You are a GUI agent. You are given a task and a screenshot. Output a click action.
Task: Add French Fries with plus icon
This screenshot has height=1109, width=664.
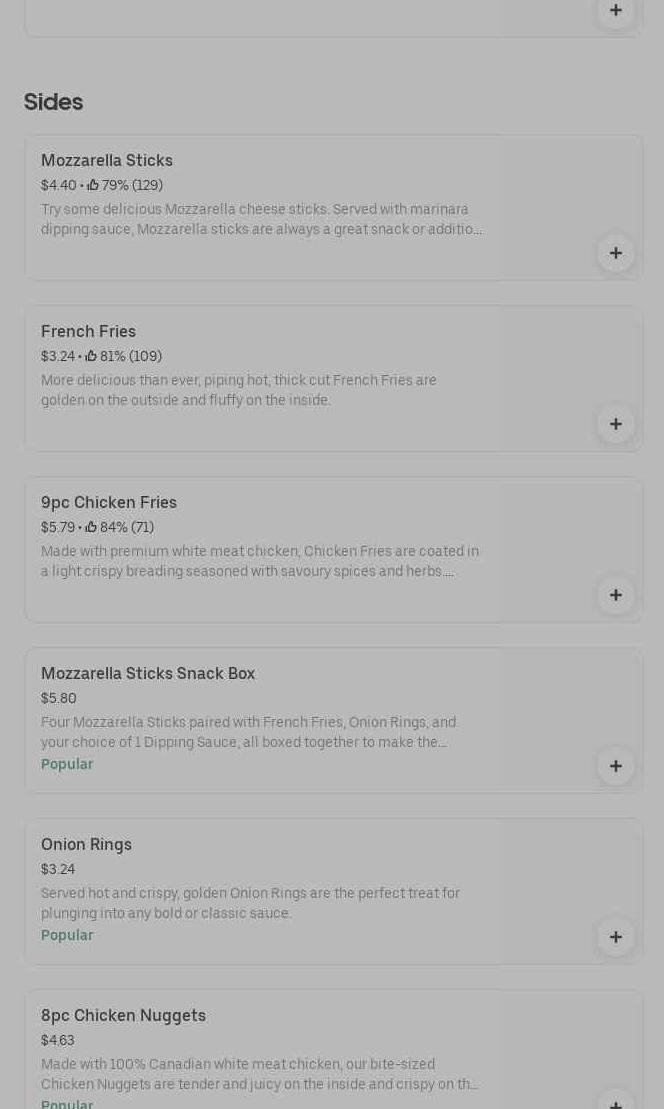click(x=616, y=424)
